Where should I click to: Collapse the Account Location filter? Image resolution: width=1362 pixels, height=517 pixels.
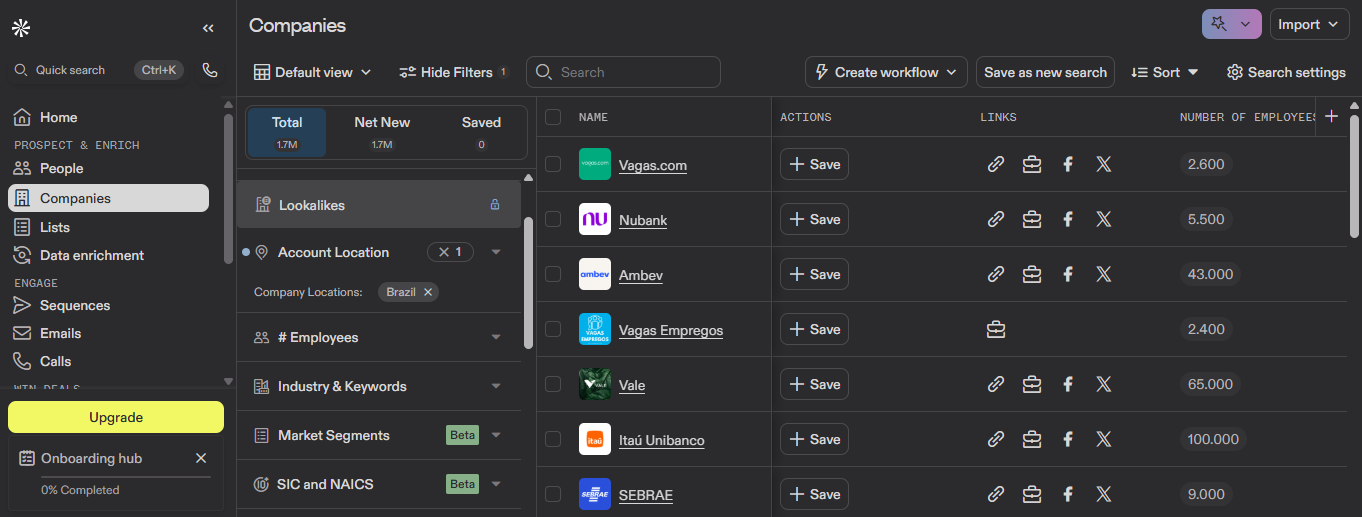point(496,252)
